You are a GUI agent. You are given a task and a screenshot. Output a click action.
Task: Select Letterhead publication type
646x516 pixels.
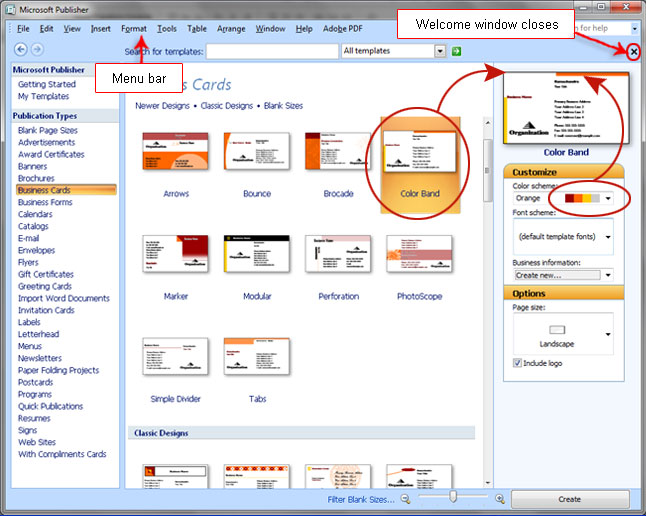[38, 334]
